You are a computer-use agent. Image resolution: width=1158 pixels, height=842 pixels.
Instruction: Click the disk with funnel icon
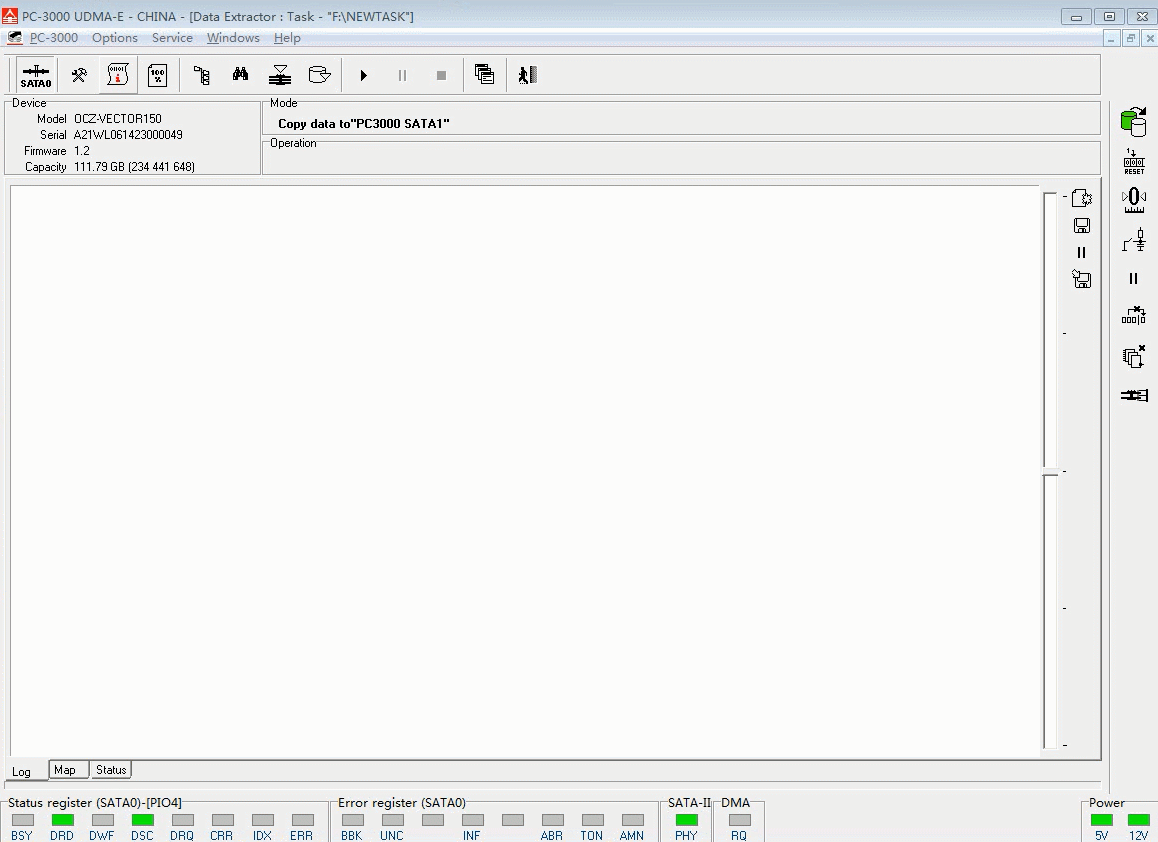(319, 75)
